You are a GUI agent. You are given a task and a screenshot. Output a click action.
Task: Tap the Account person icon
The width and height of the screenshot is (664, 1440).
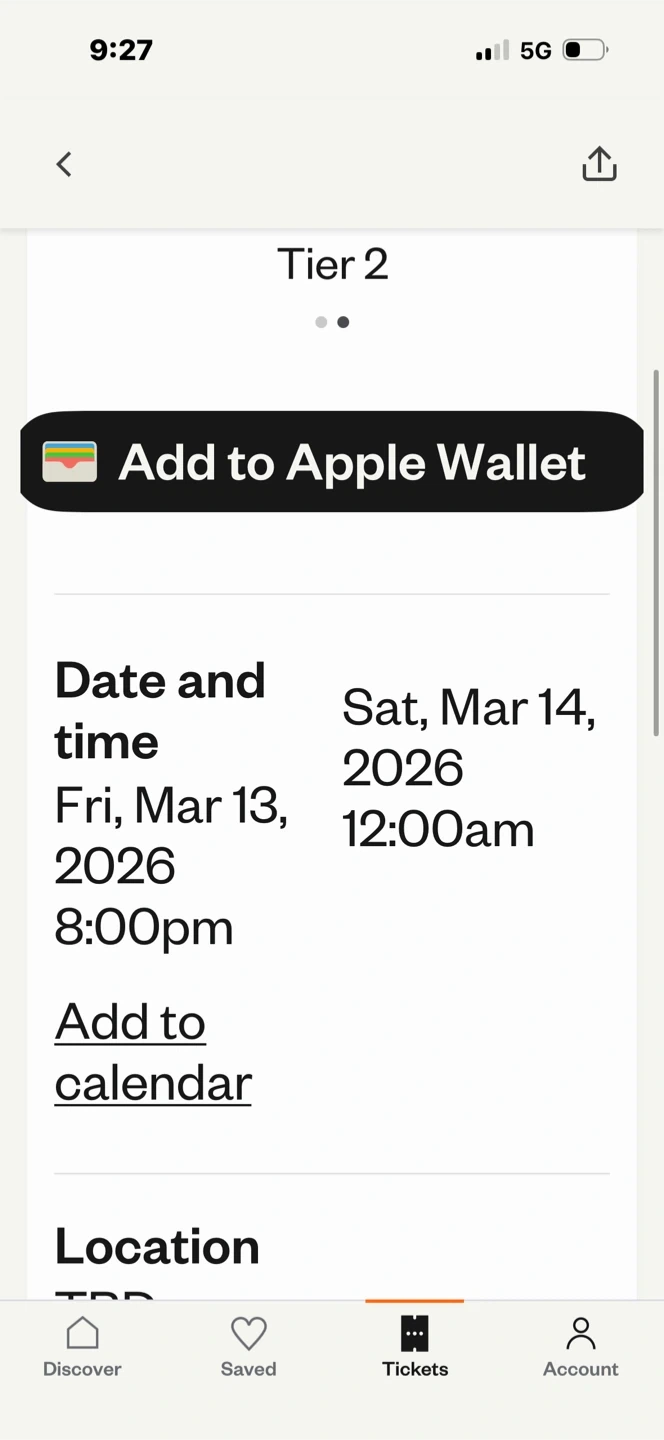(580, 1333)
